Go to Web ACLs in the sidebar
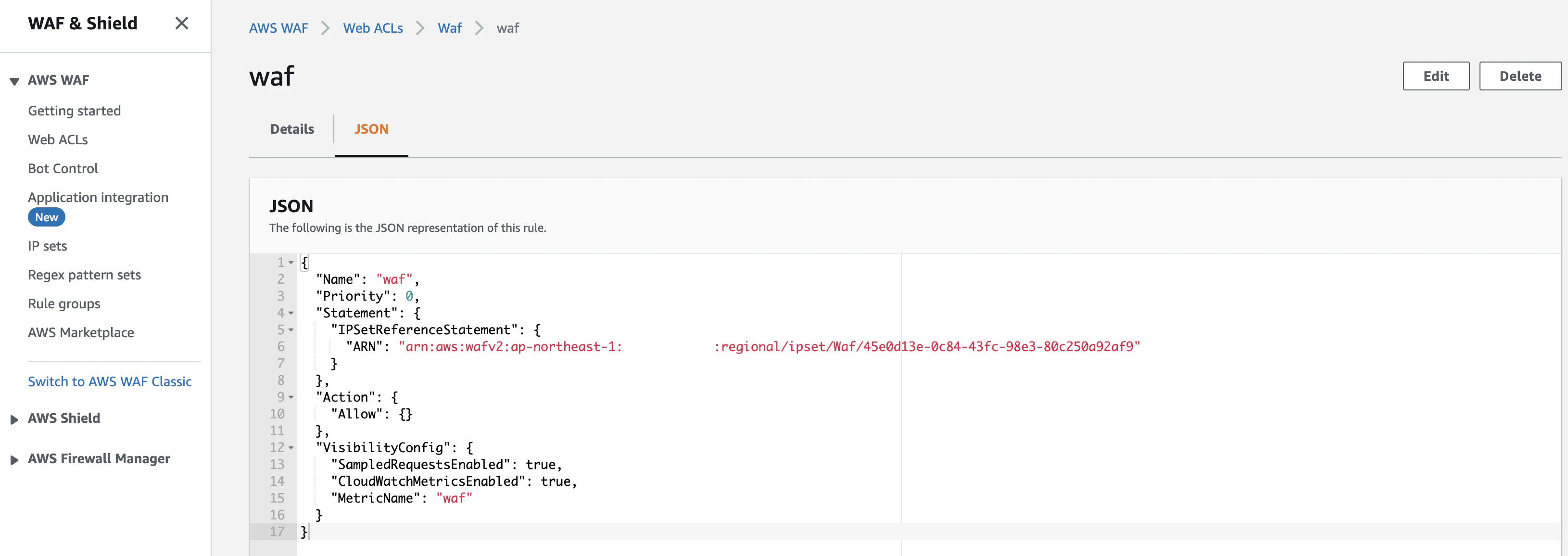The width and height of the screenshot is (1568, 556). point(58,139)
